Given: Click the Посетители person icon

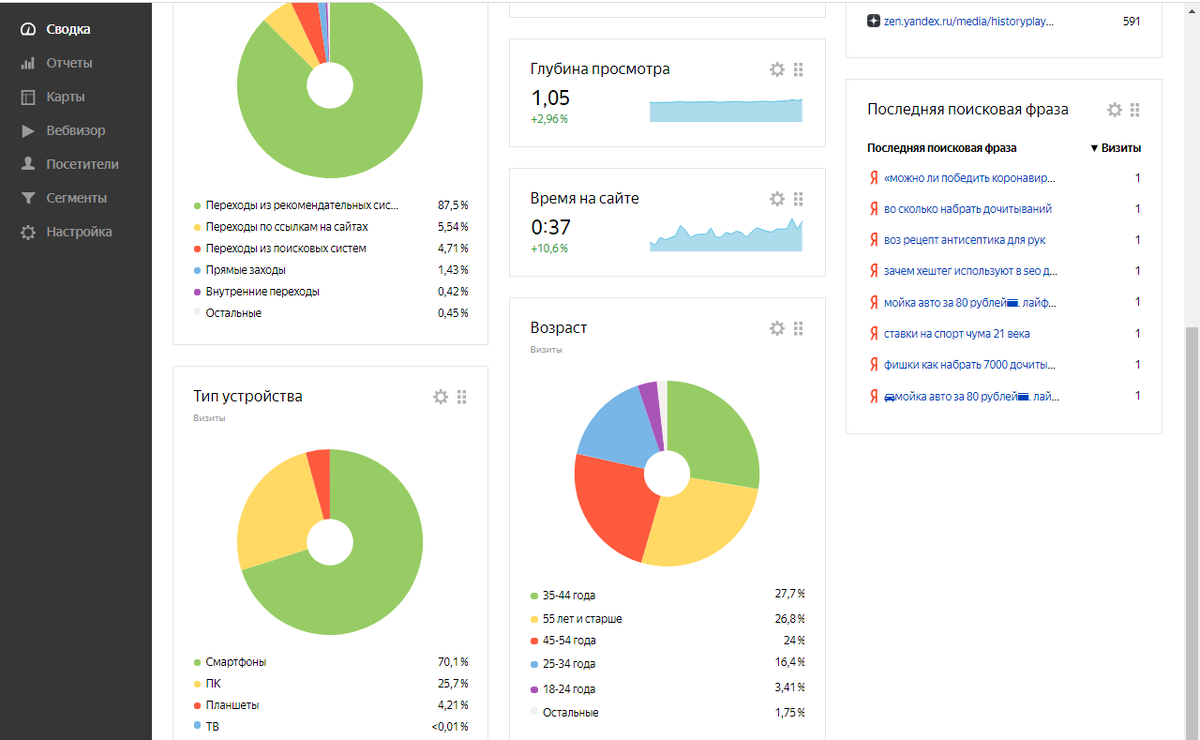Looking at the screenshot, I should (28, 164).
